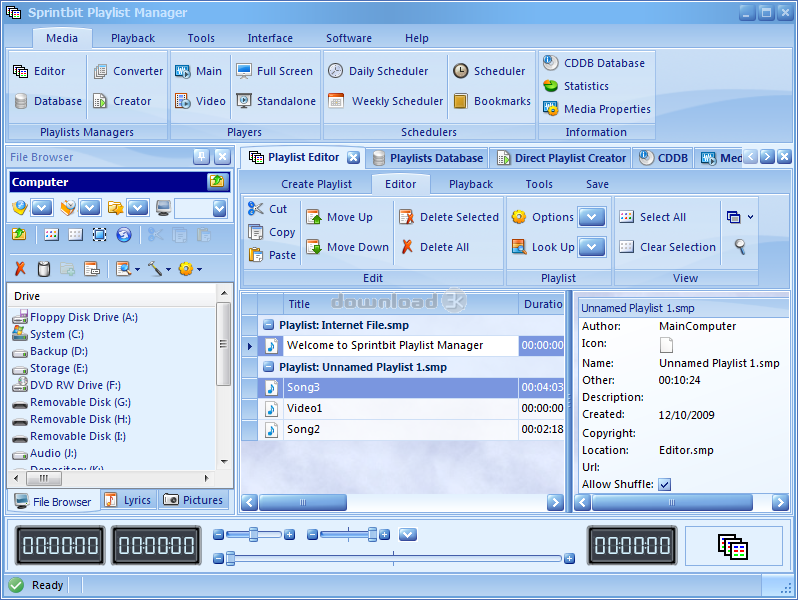Screen dimensions: 798x600
Task: Open the Scheduler clock item
Action: click(x=489, y=71)
